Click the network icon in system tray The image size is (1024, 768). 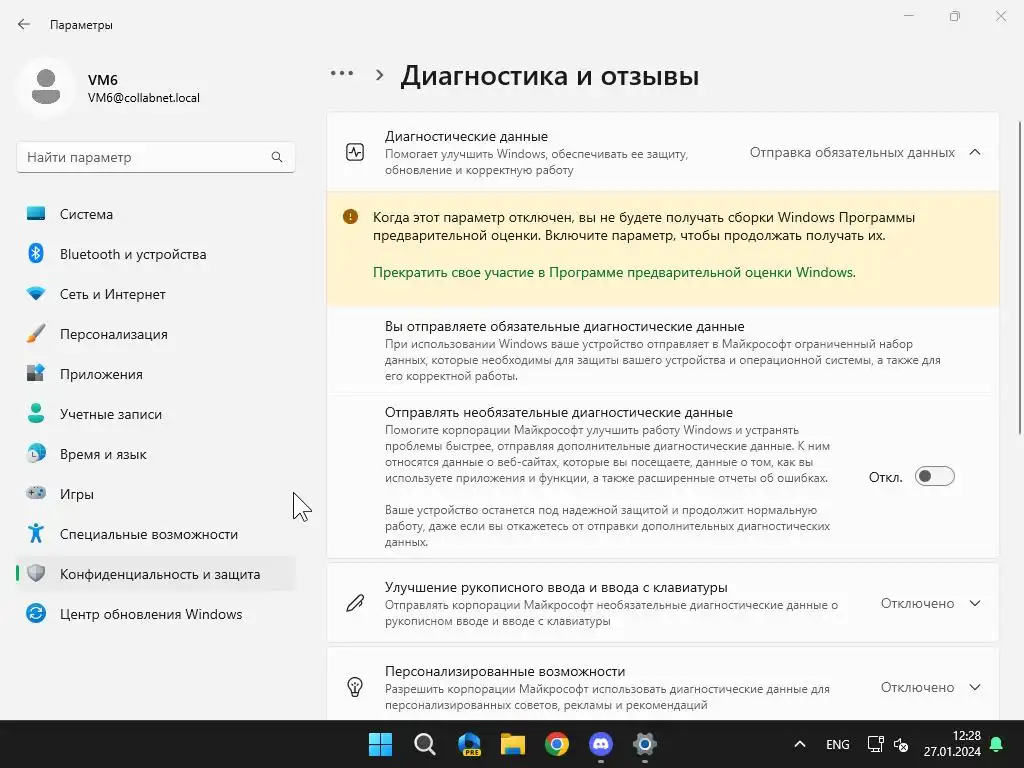(876, 744)
